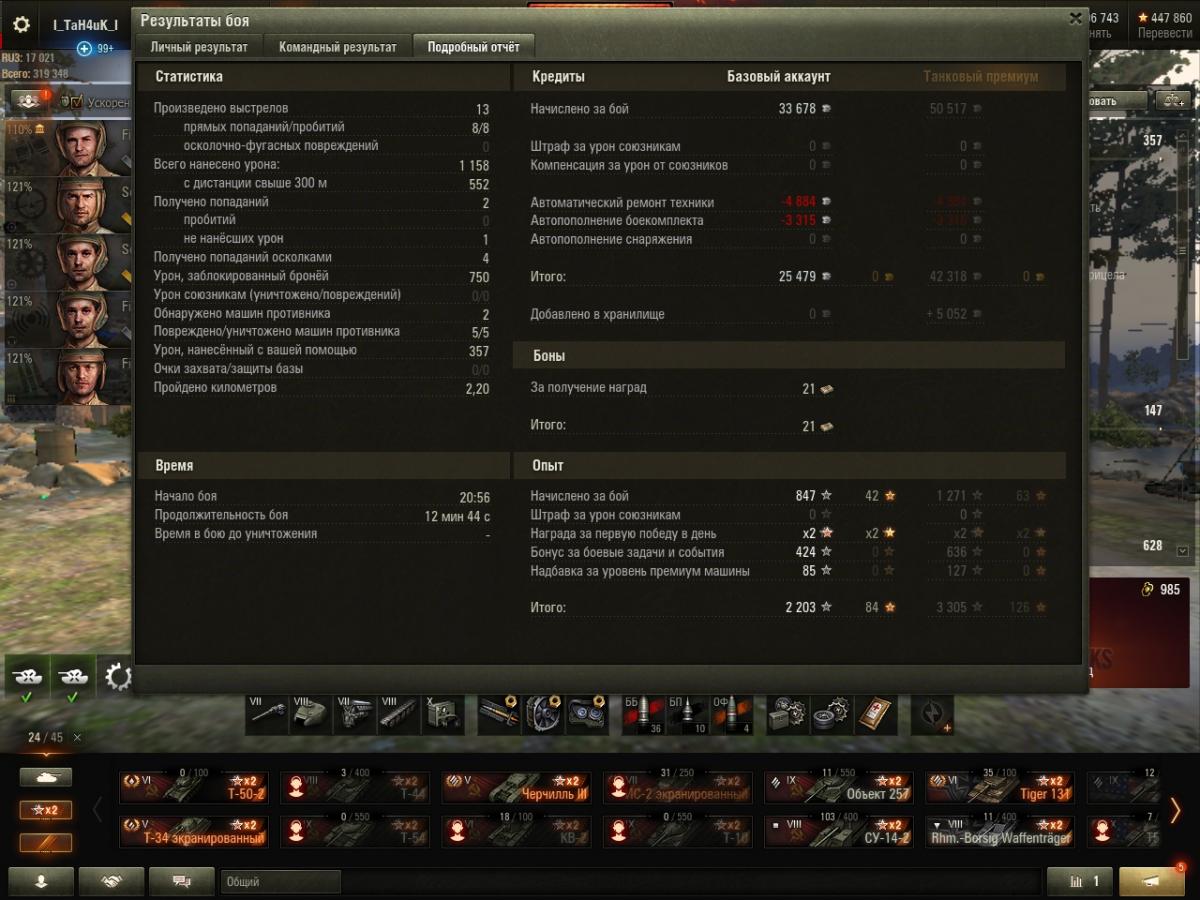Select the Т-50-2 tank in carousel
This screenshot has width=1200, height=900.
coord(194,787)
